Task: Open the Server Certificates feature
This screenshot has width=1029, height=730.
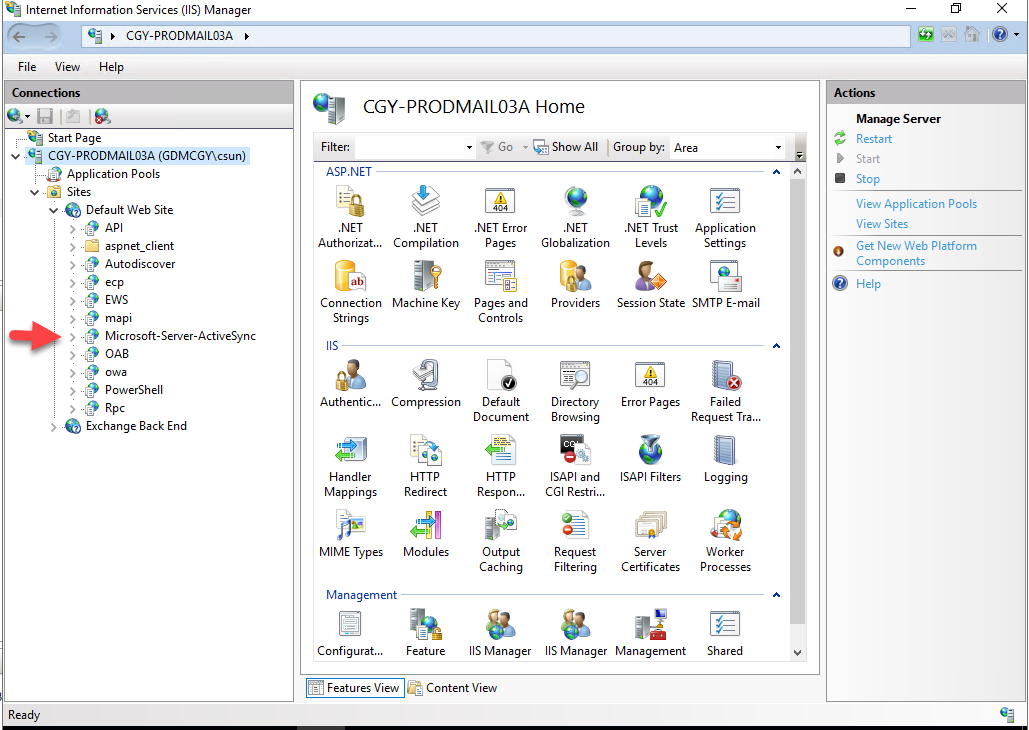Action: pos(651,541)
